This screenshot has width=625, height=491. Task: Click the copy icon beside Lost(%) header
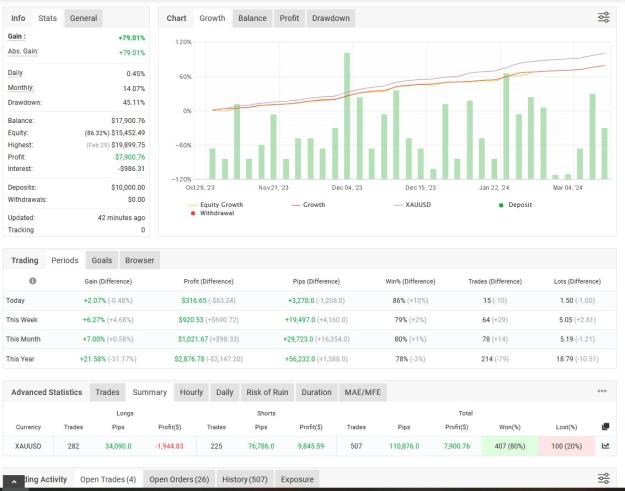coord(605,427)
